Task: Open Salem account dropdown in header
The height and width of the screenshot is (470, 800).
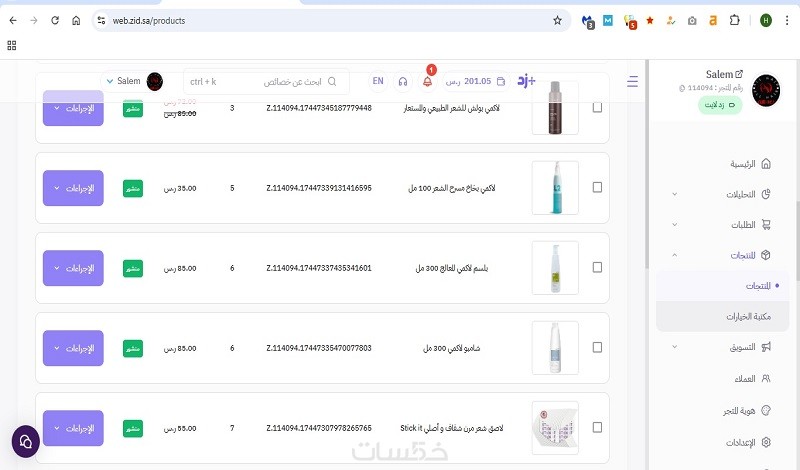Action: (x=133, y=81)
